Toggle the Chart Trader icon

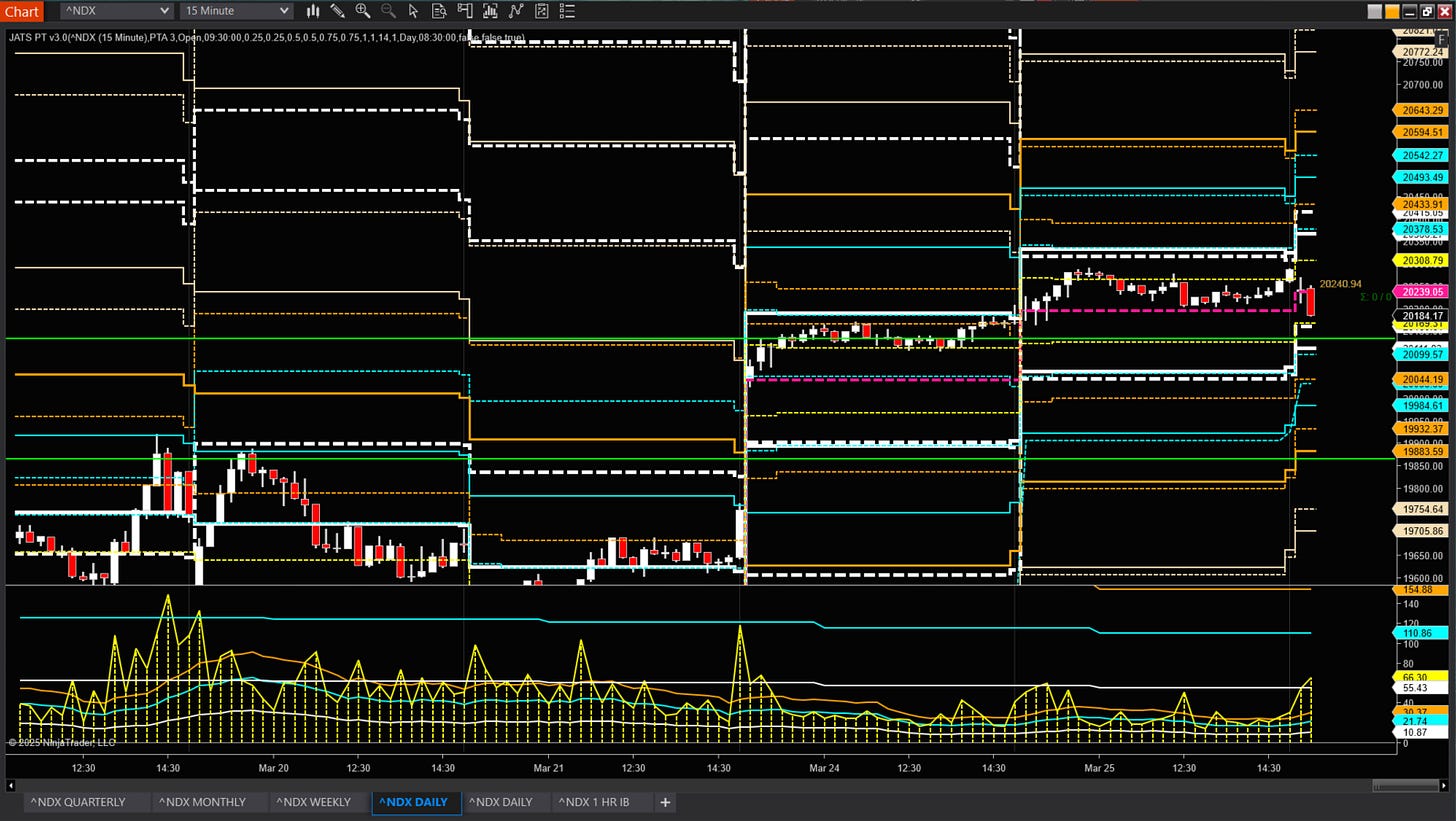[465, 11]
